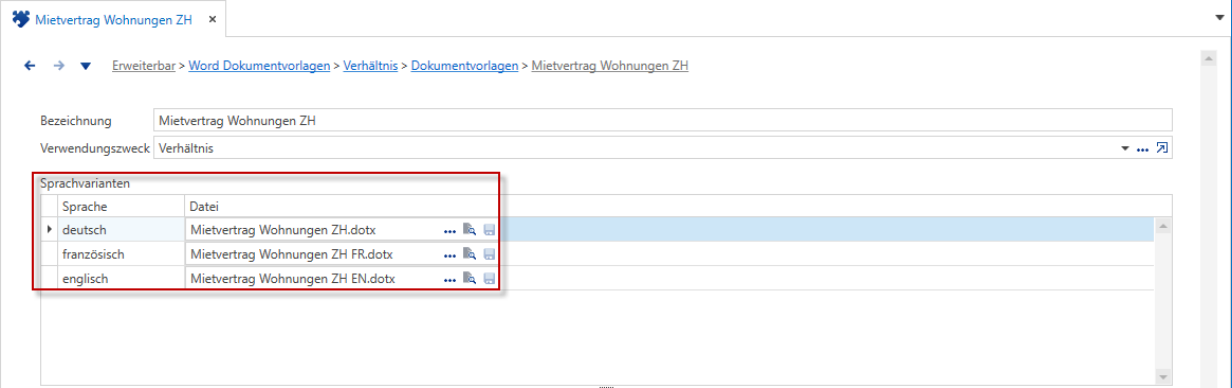Select the französisch language cell
The image size is (1232, 388).
pos(121,254)
